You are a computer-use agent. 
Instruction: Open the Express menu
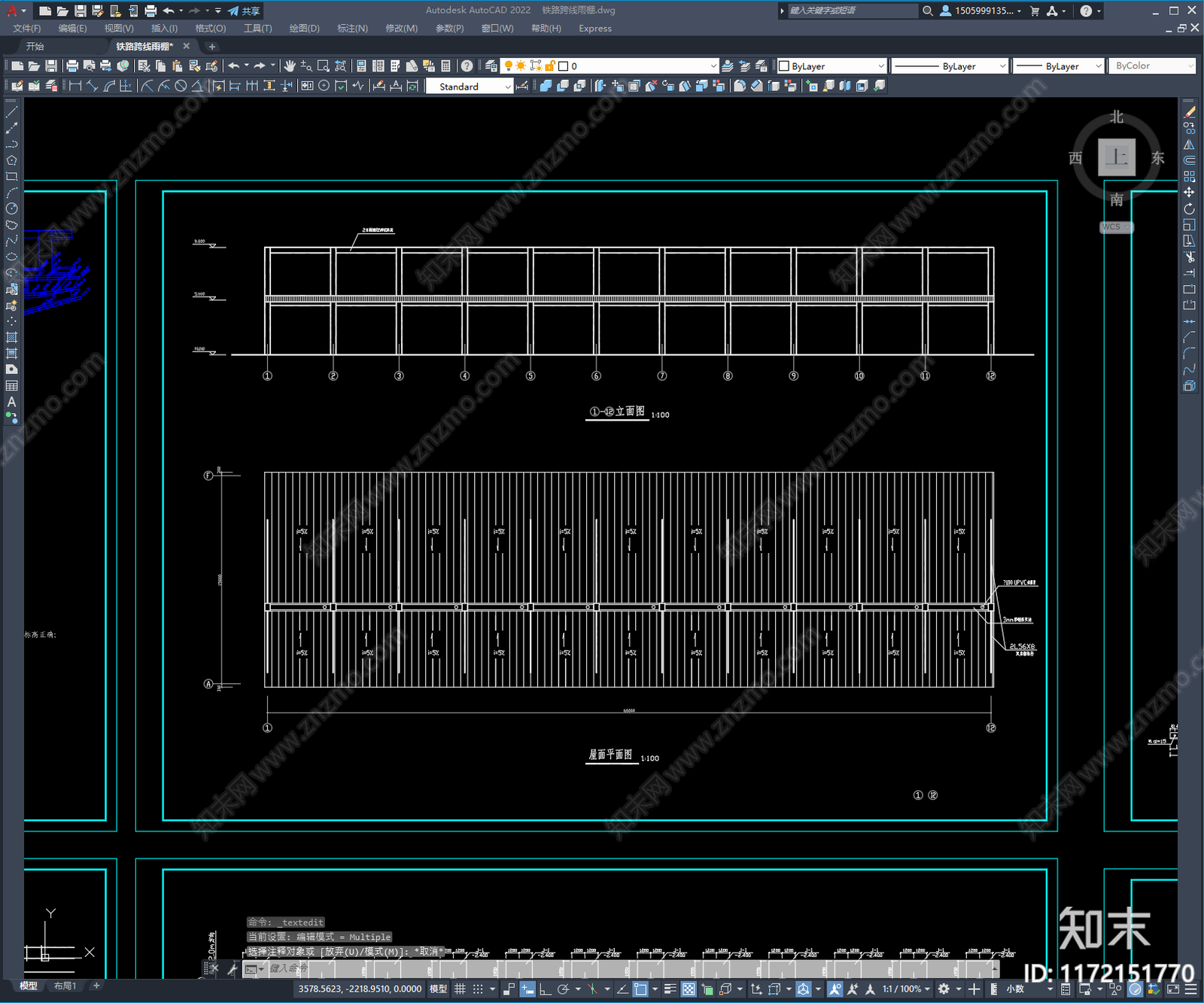[x=595, y=29]
